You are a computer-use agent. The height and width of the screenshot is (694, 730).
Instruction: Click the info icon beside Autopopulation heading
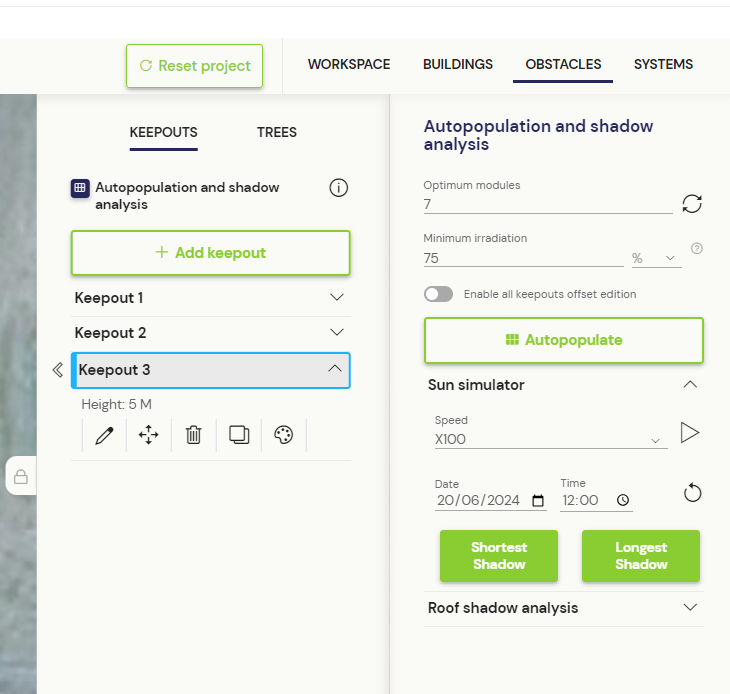[338, 188]
